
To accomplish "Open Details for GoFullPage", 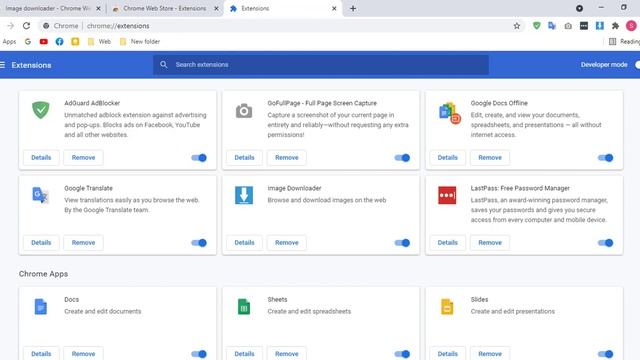I will pos(244,158).
